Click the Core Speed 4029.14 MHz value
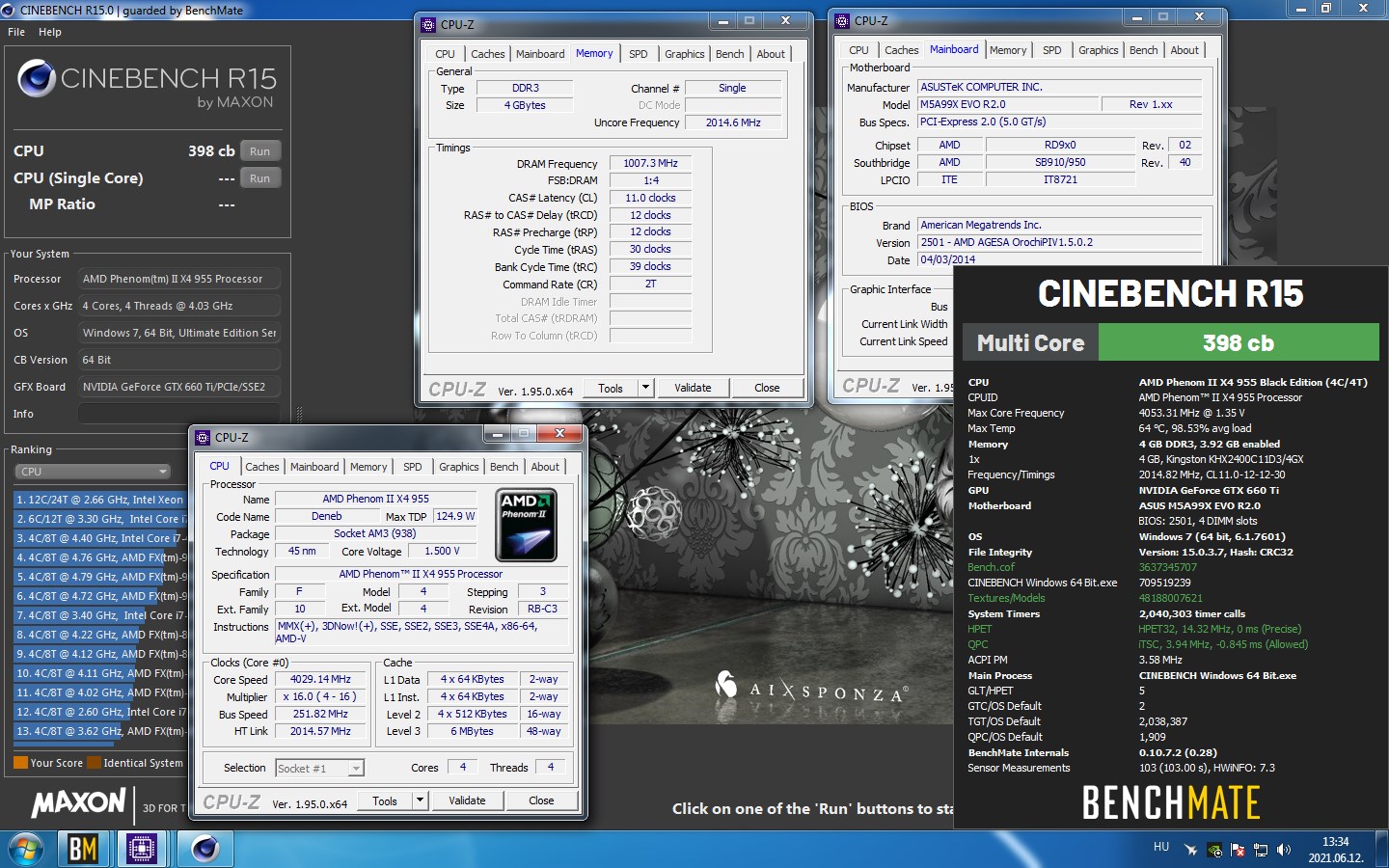 point(320,679)
